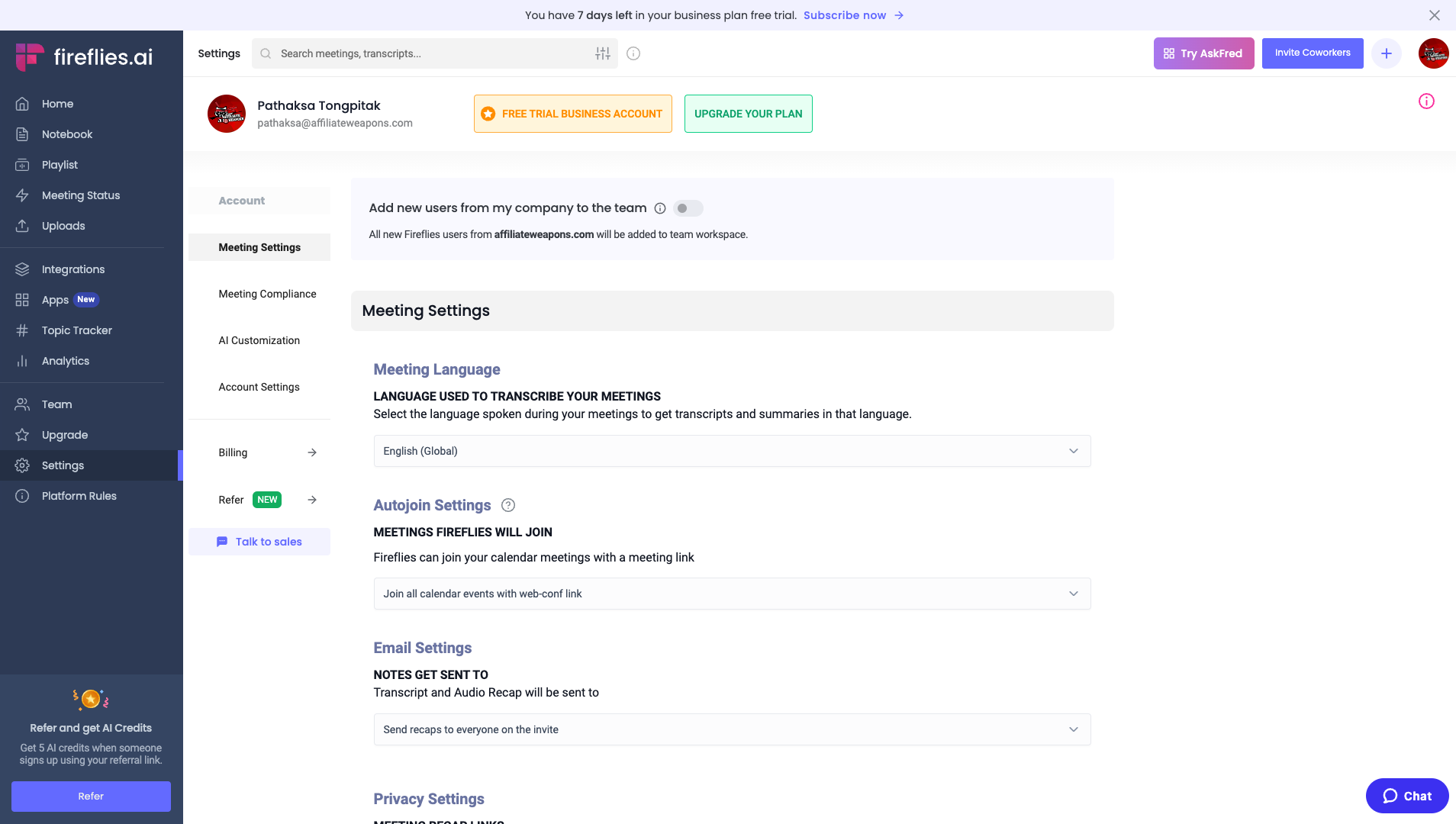
Task: Expand the Meeting Language dropdown
Action: coord(732,451)
